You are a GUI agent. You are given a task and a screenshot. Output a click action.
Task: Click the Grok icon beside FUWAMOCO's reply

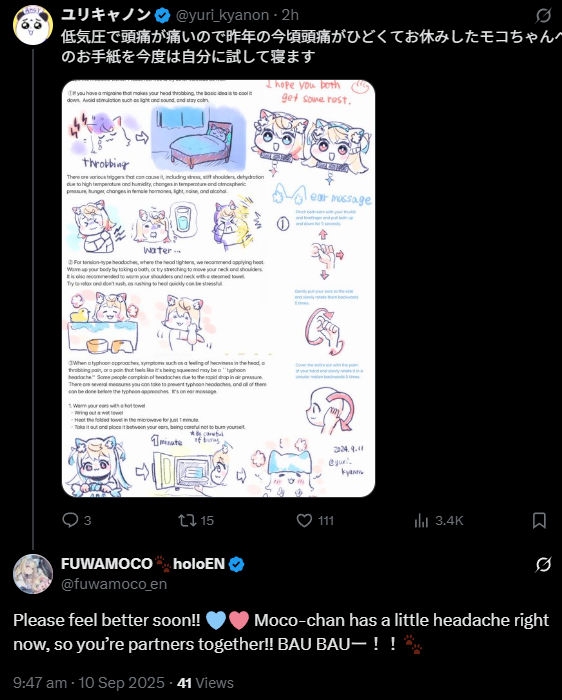(543, 565)
